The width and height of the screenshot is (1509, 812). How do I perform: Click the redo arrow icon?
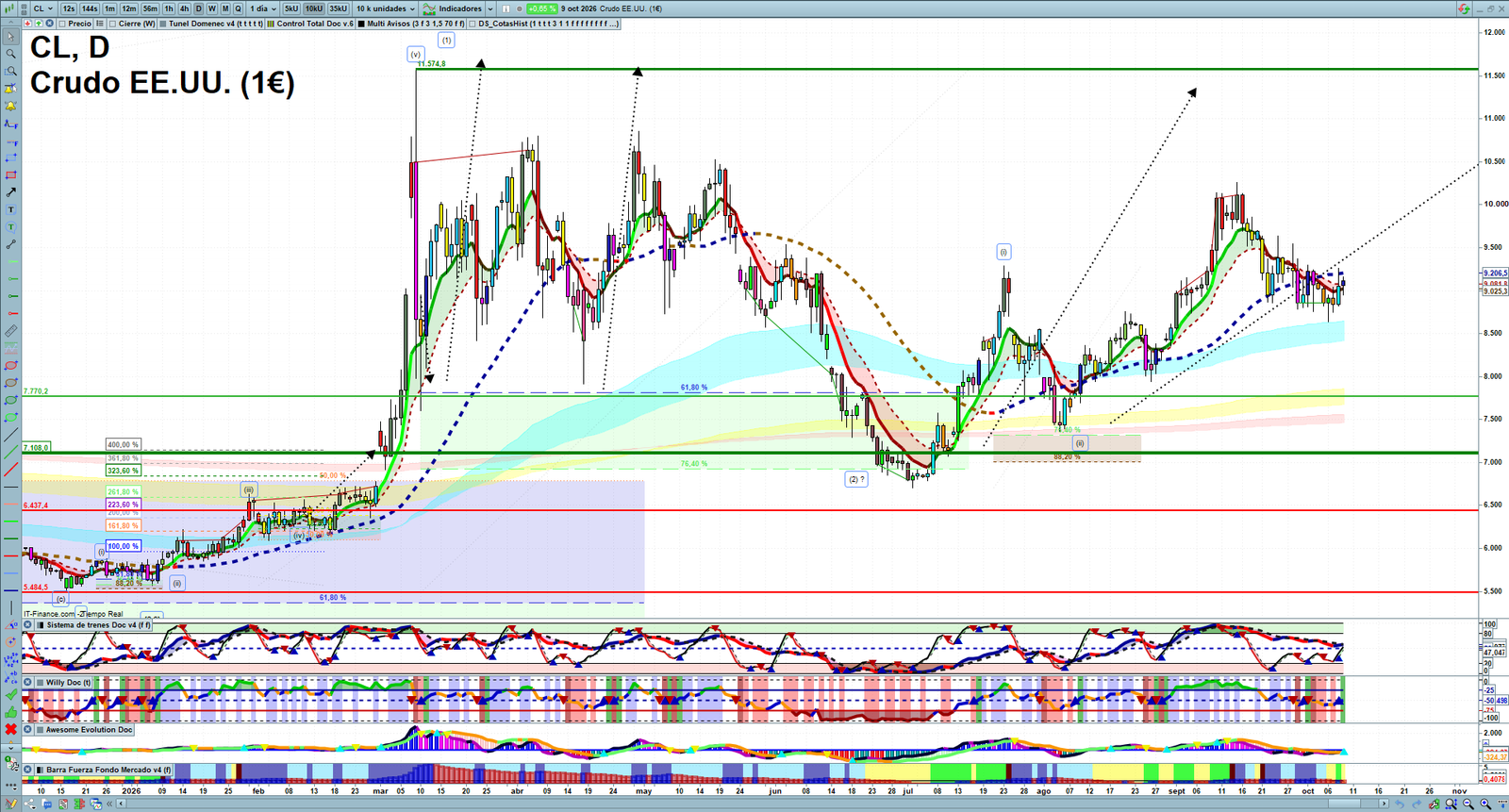coord(1417,804)
